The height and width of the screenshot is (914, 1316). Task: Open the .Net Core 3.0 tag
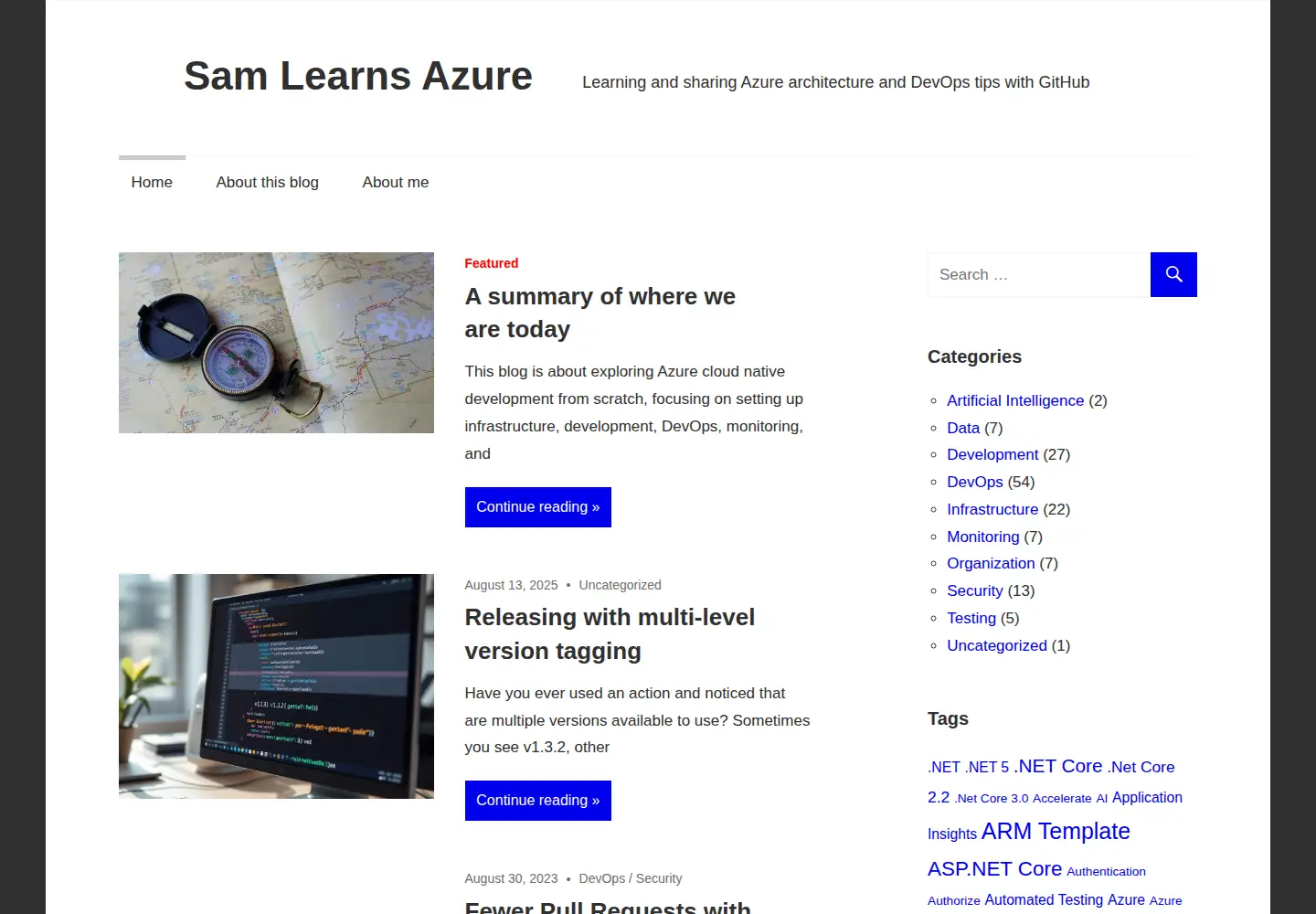click(992, 798)
